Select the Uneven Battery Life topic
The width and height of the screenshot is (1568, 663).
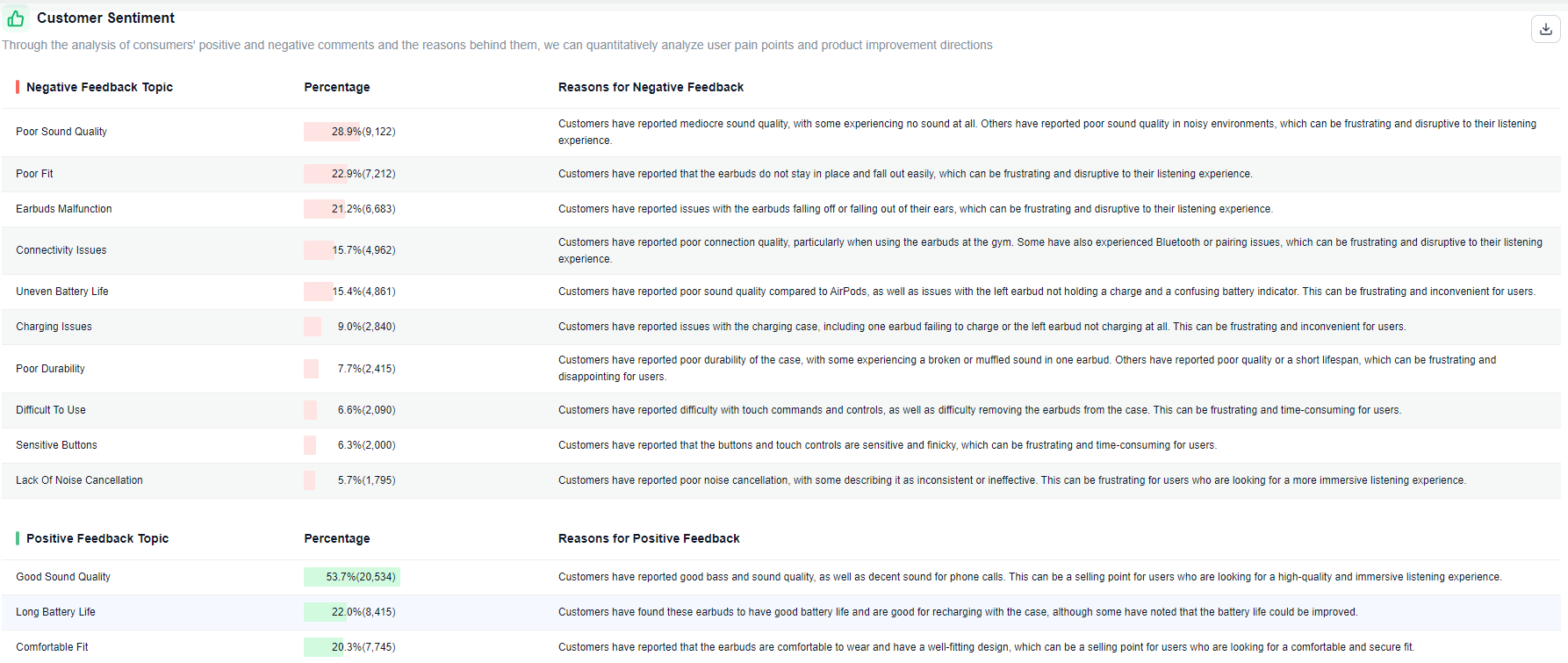(x=62, y=292)
